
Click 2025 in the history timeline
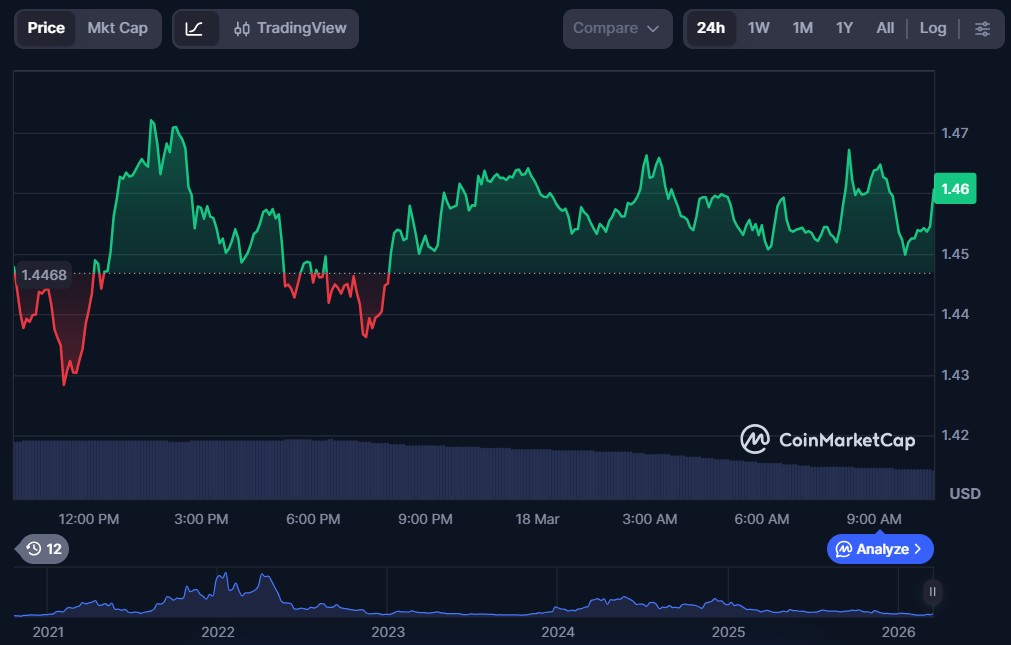pos(728,632)
